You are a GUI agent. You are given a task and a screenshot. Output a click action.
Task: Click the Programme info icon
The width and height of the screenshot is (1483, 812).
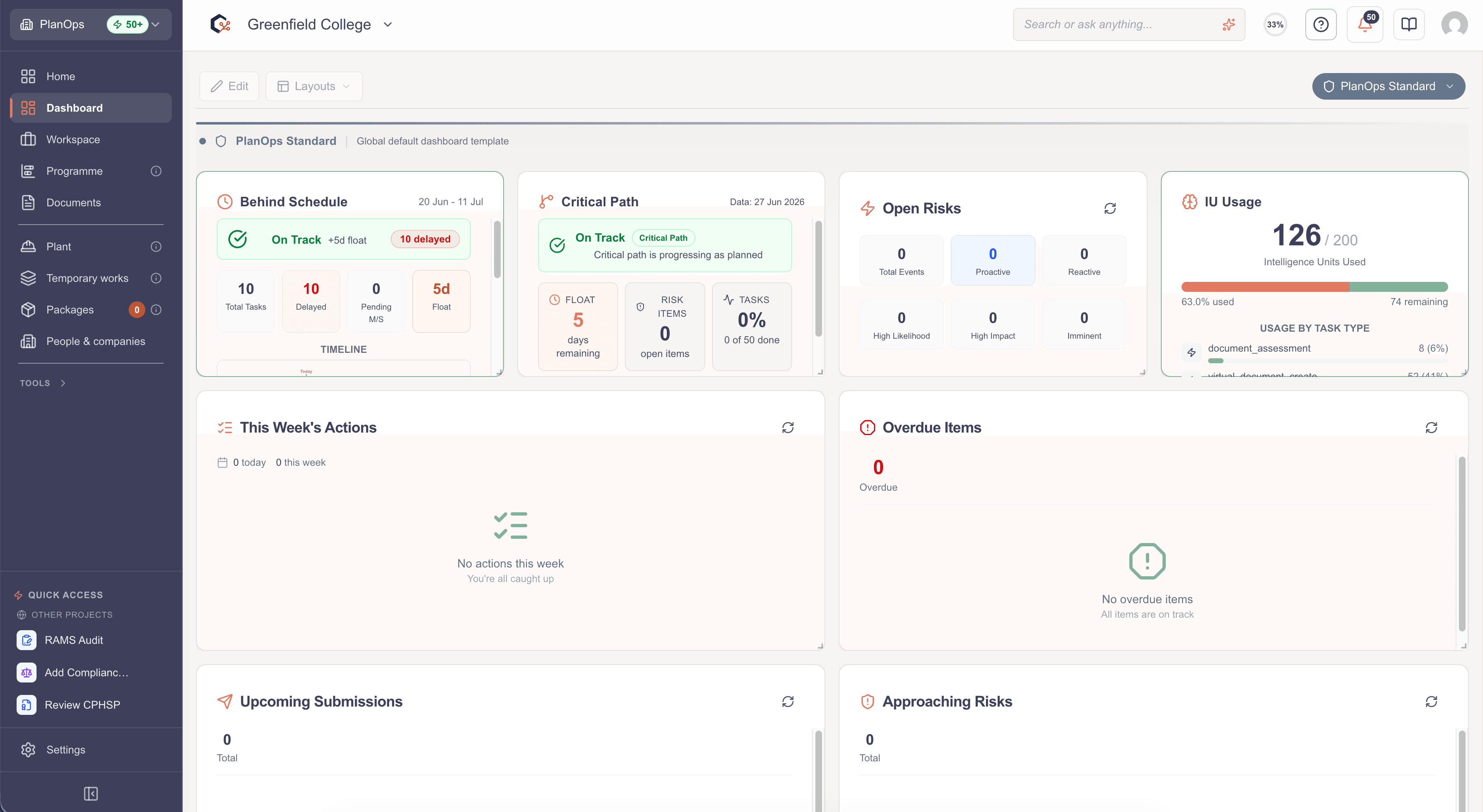[x=156, y=171]
